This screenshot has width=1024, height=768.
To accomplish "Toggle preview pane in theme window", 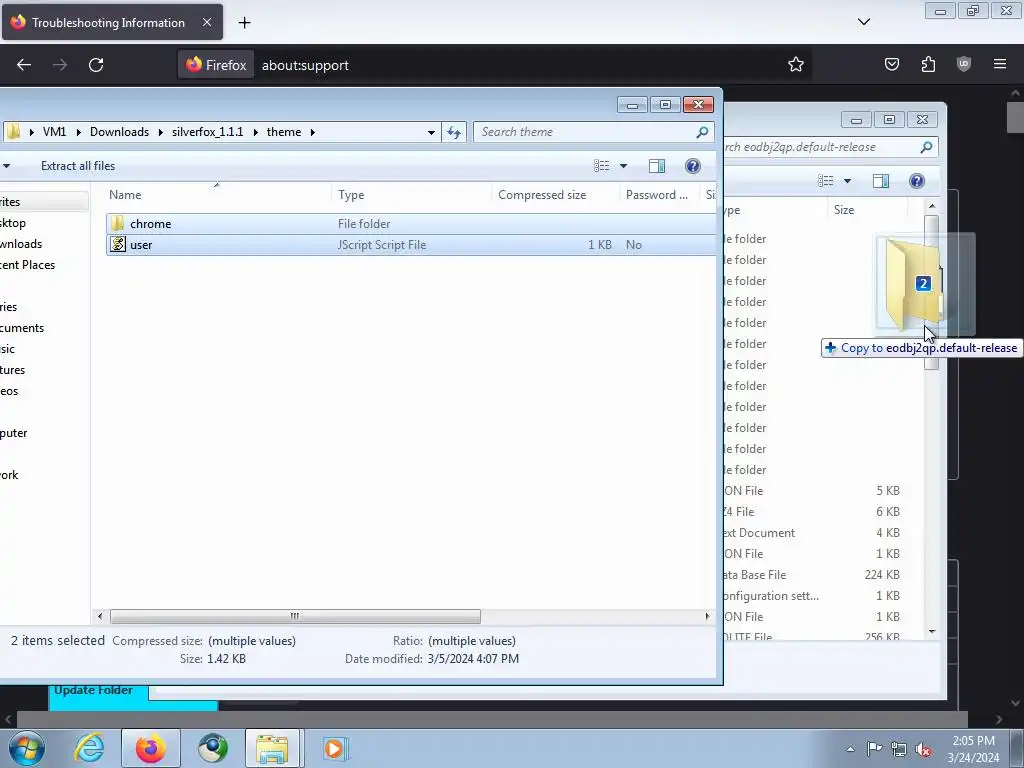I will coord(657,166).
